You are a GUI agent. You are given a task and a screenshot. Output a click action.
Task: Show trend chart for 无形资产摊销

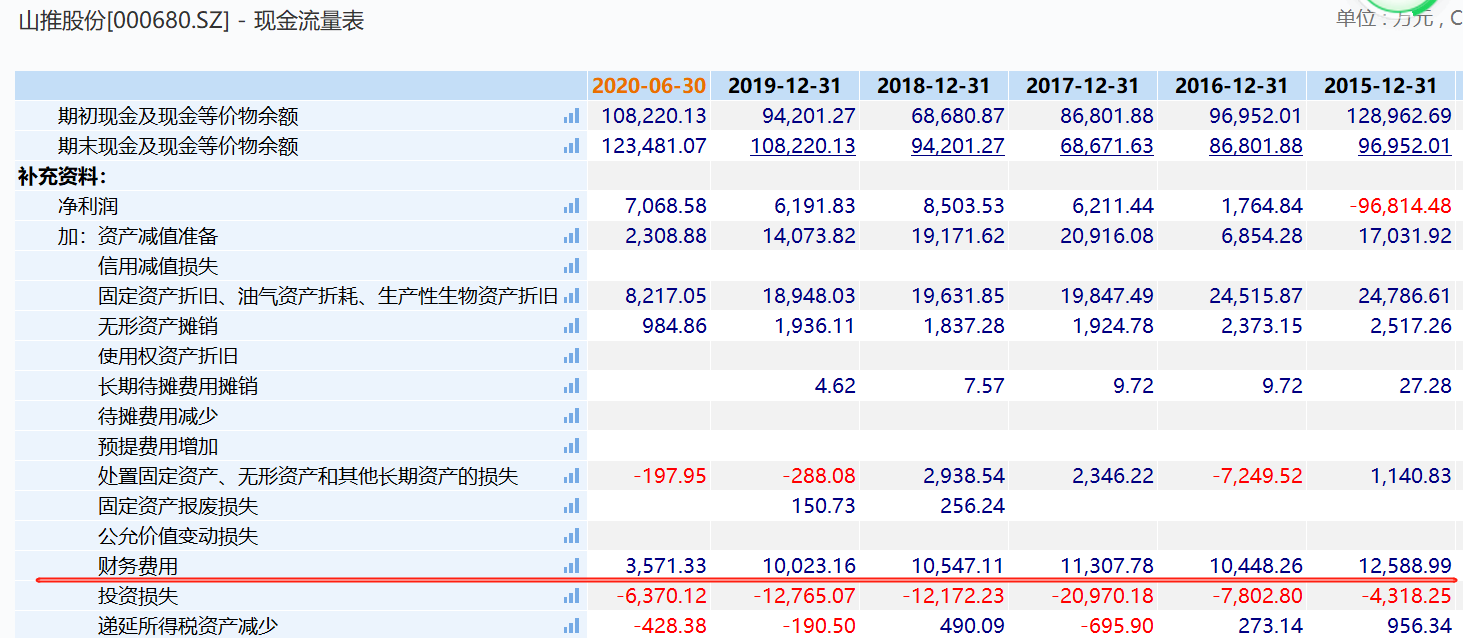click(x=571, y=327)
